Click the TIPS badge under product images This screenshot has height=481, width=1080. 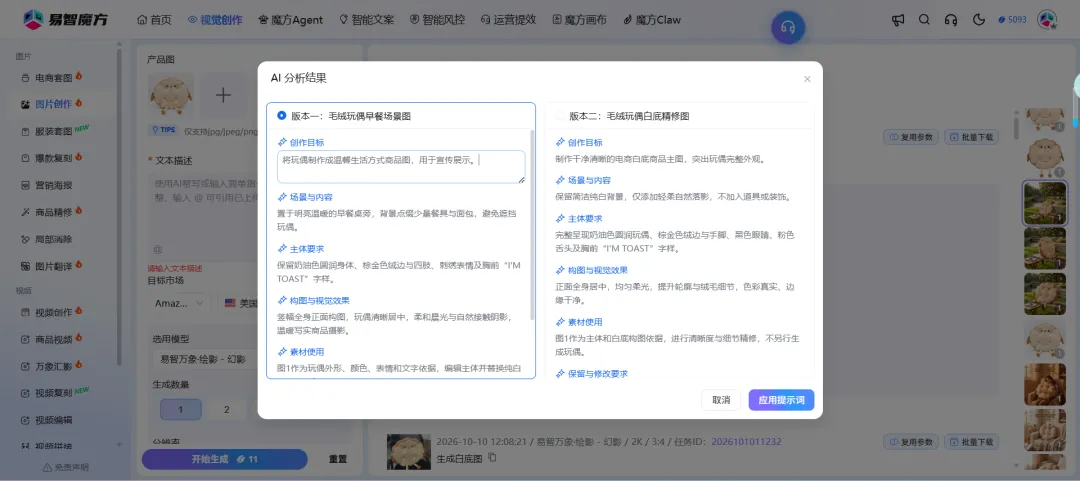[164, 130]
